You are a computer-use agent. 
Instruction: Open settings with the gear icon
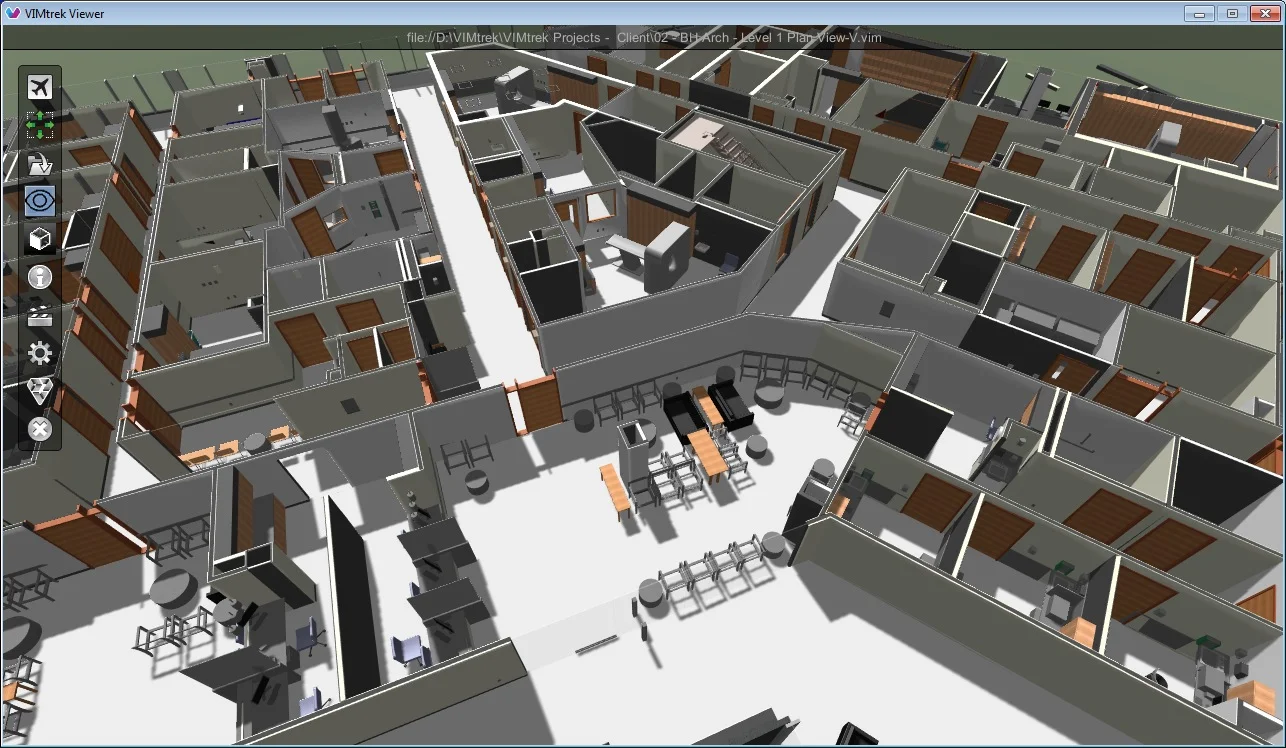point(40,353)
